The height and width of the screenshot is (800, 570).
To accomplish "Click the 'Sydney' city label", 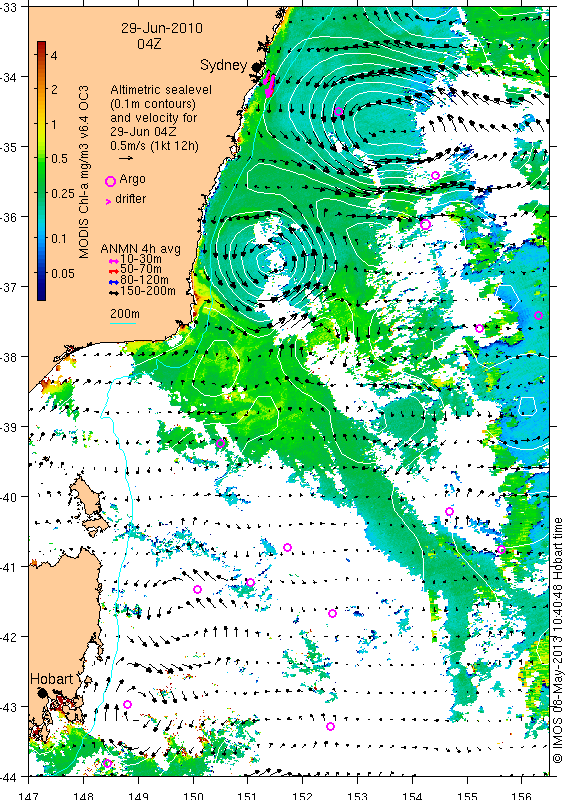I will 224,65.
